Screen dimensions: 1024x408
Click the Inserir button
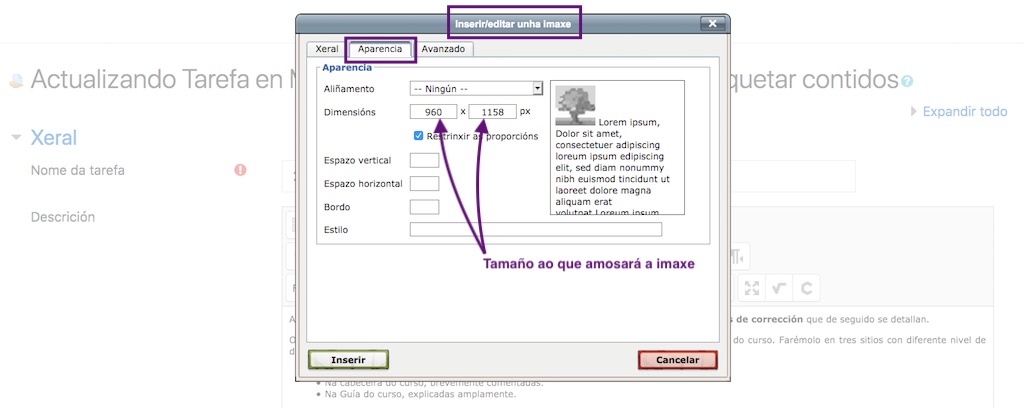(x=348, y=360)
